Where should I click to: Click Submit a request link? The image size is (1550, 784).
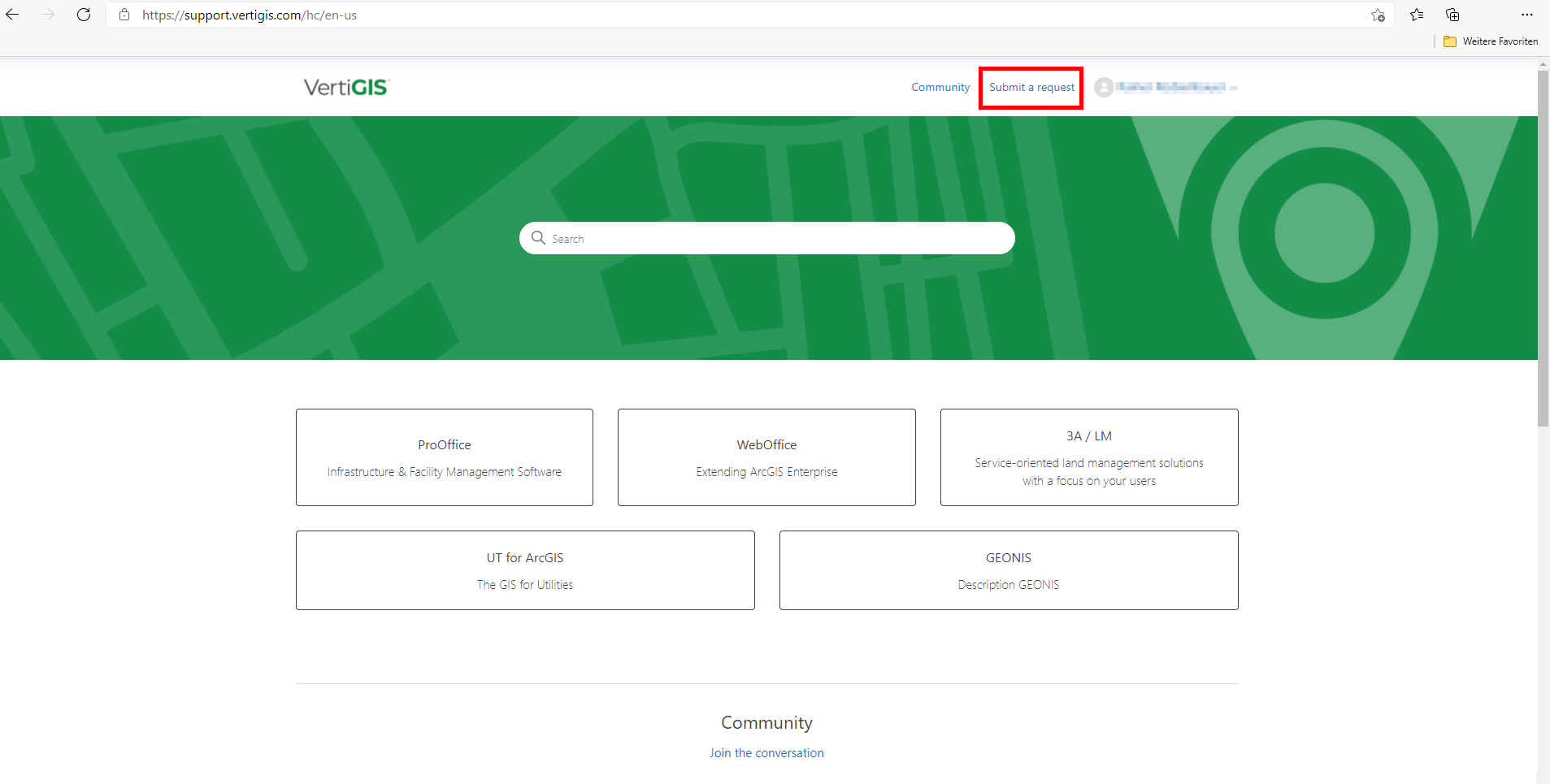pyautogui.click(x=1031, y=87)
